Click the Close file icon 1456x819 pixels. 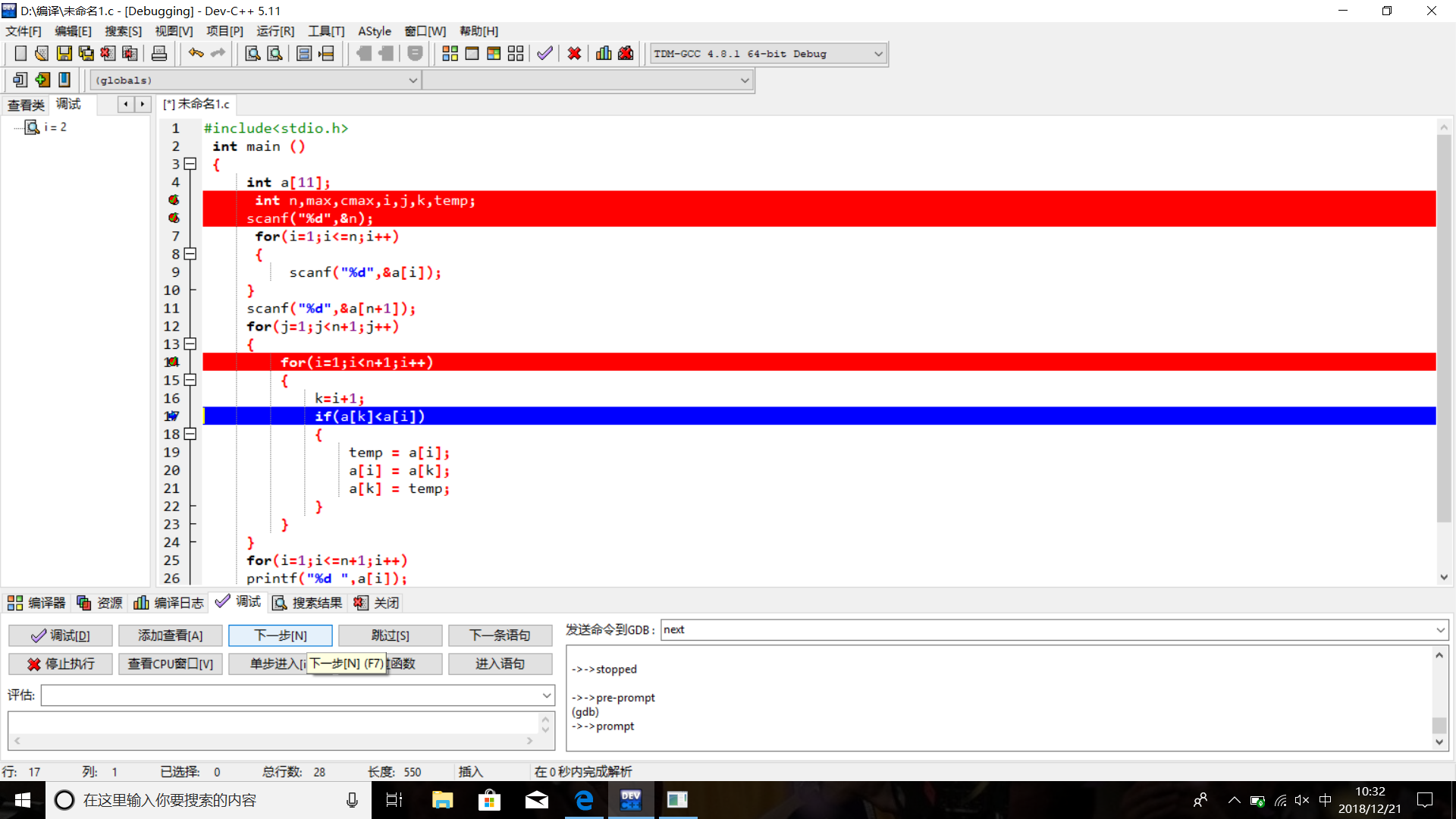point(108,54)
